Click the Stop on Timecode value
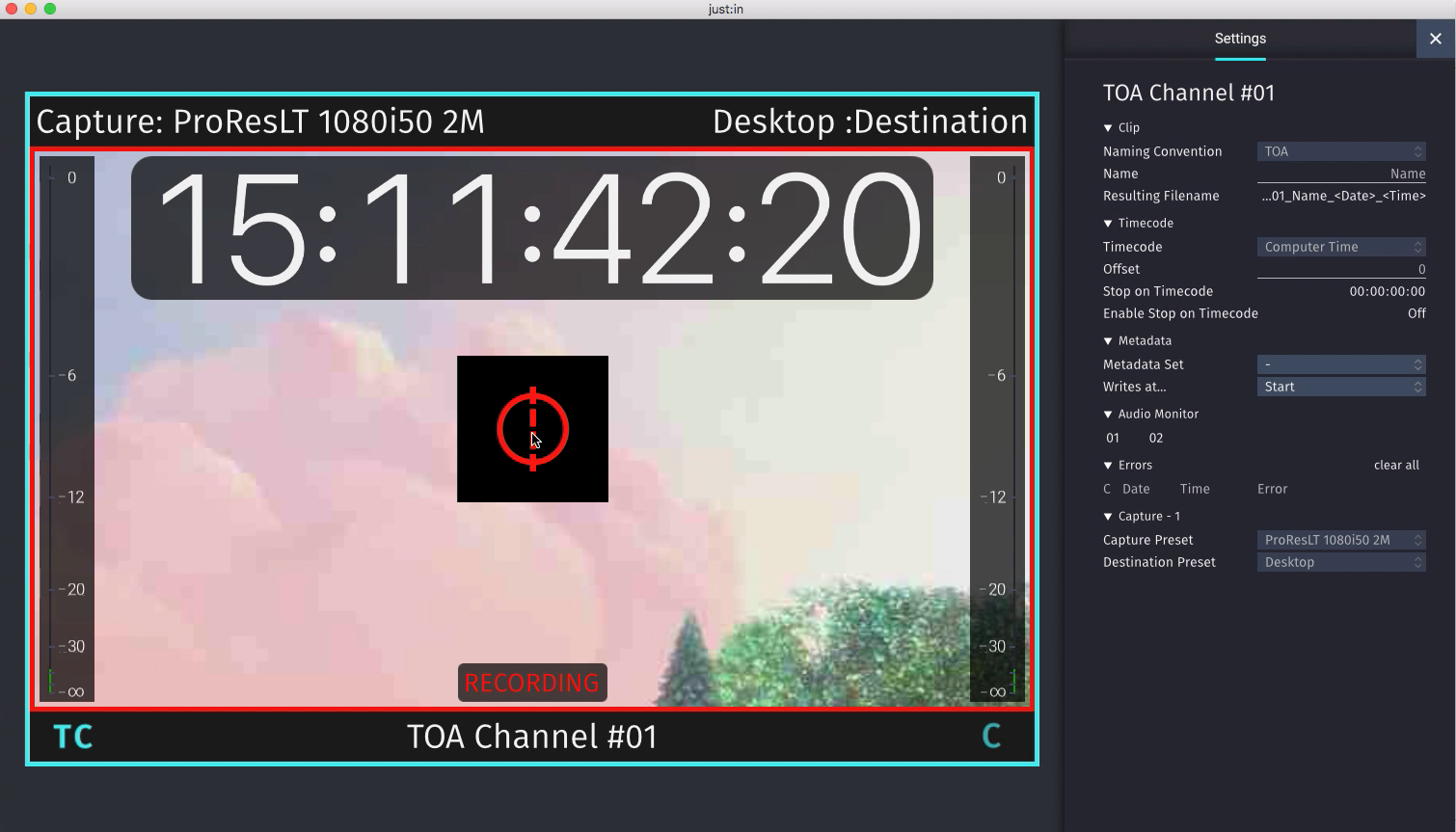The image size is (1456, 832). tap(1387, 291)
